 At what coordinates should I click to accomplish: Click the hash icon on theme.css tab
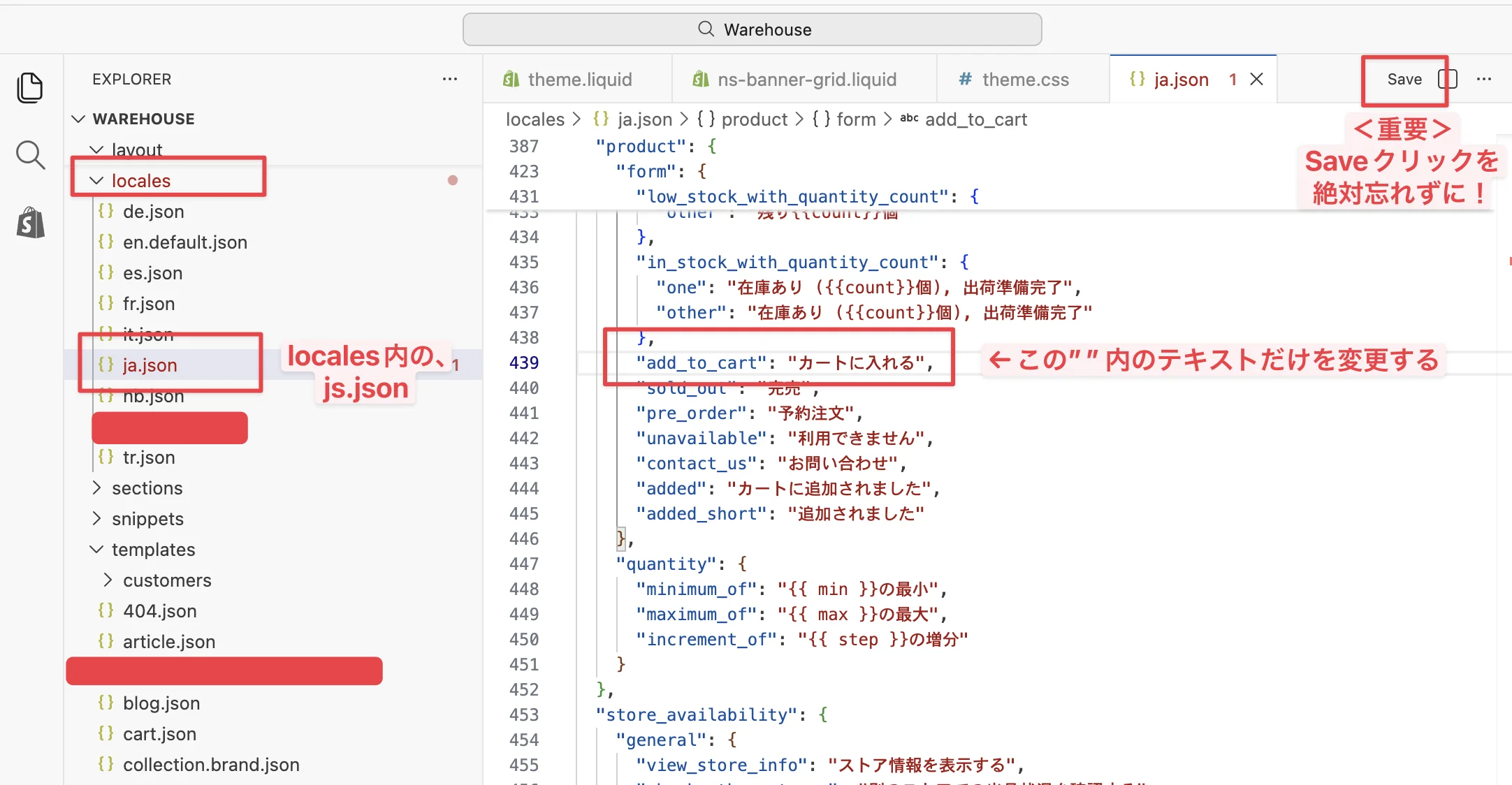965,80
